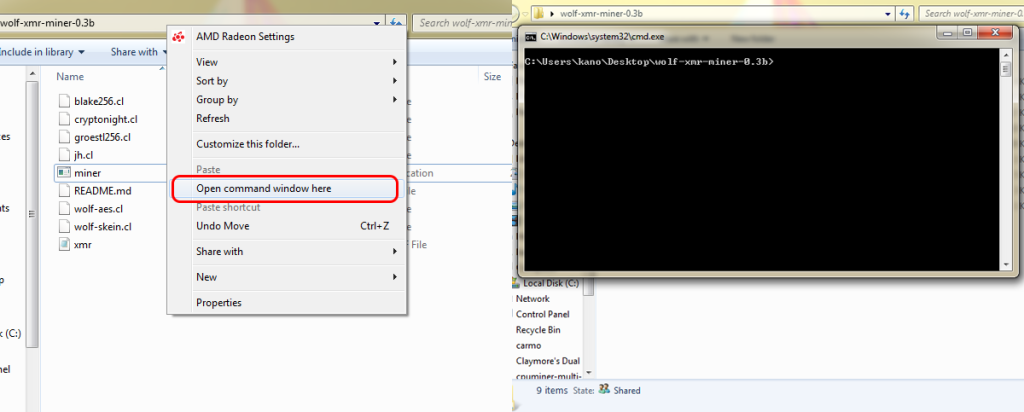Open address history dropdown in left Explorer window
Screen dimensions: 1024x412
(377, 22)
